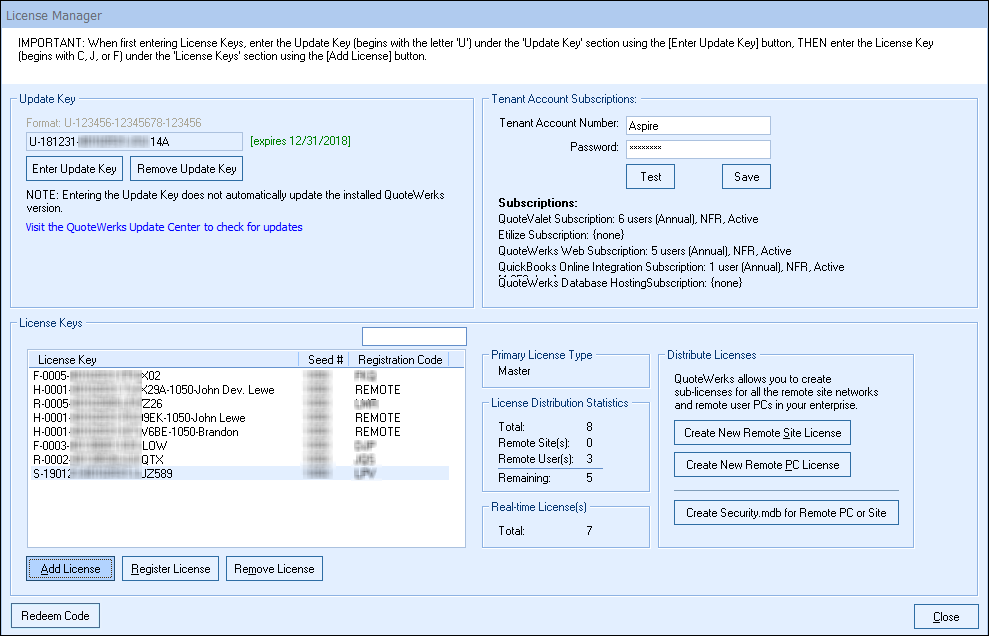Image resolution: width=989 pixels, height=636 pixels.
Task: Click the Add License button
Action: click(70, 569)
